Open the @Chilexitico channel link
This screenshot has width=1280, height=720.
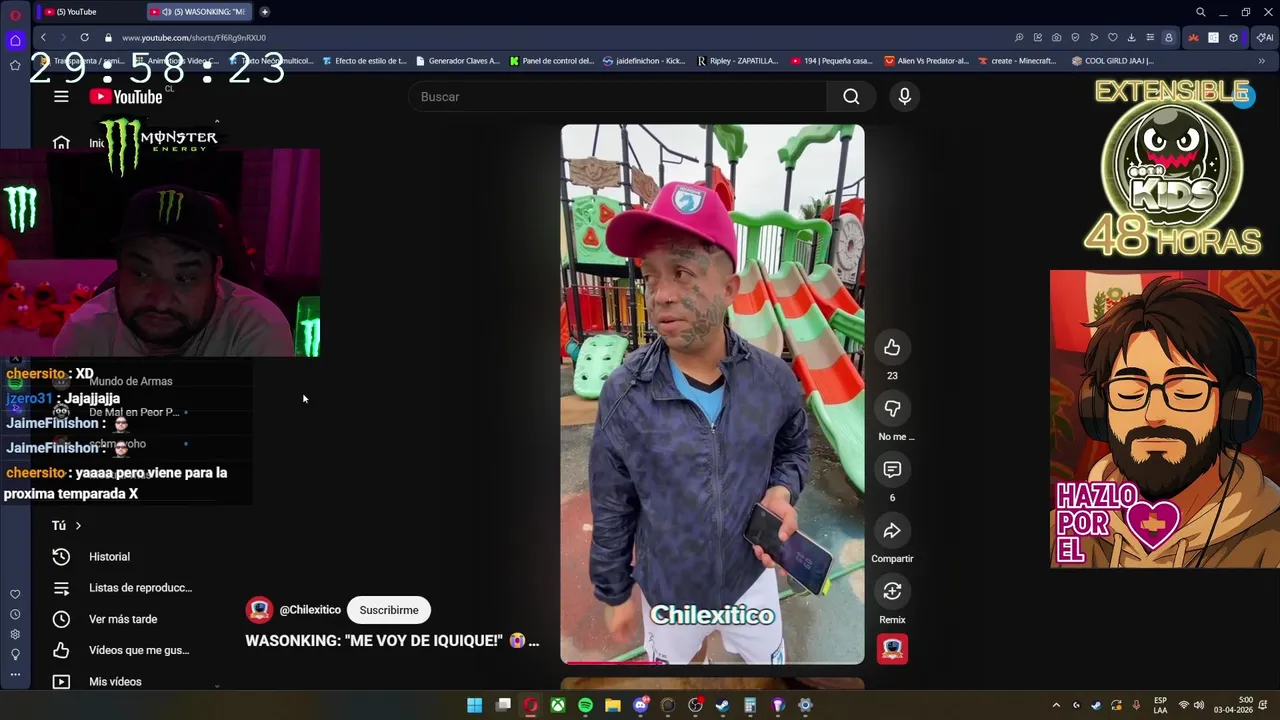point(310,610)
